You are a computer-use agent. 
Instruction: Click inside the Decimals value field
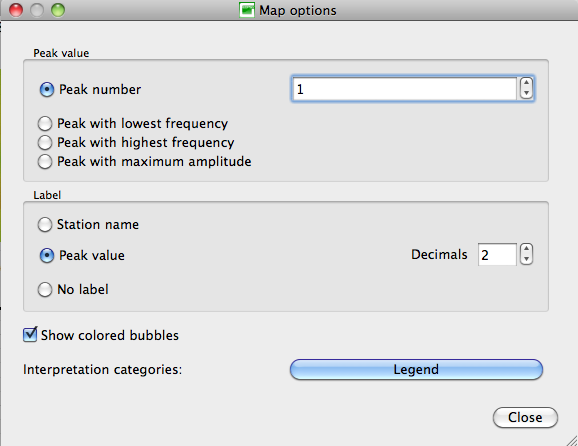coord(497,254)
